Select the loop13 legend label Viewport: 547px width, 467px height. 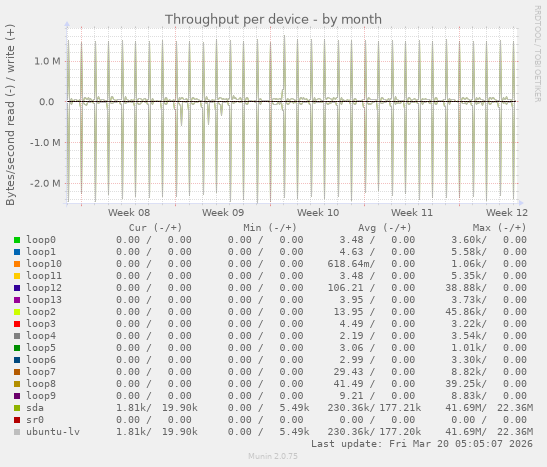(x=44, y=300)
